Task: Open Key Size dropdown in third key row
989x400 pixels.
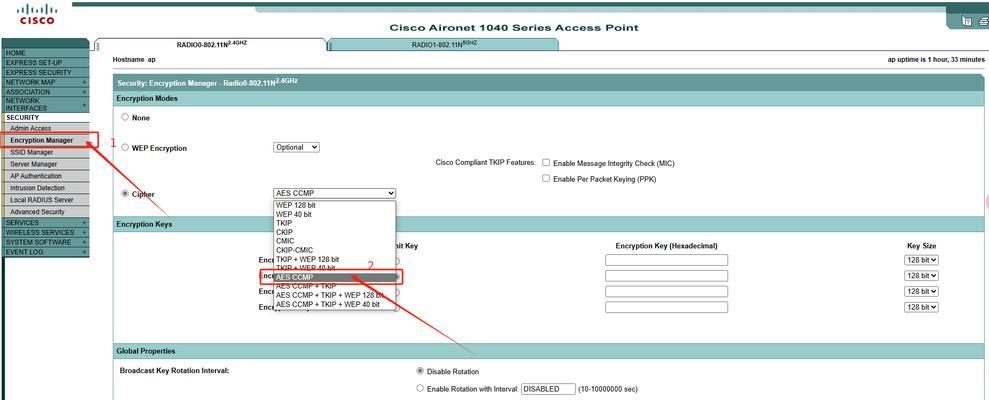Action: coord(921,291)
